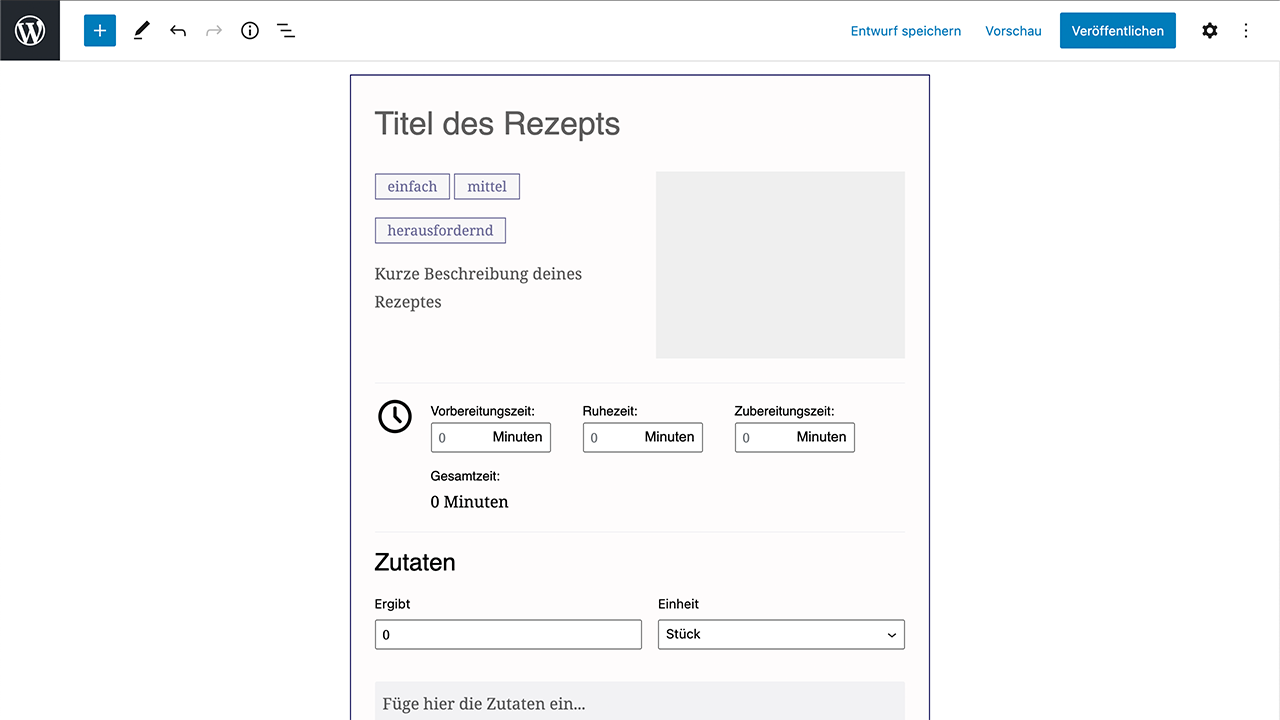Open the block list view
This screenshot has width=1280, height=720.
click(x=286, y=30)
